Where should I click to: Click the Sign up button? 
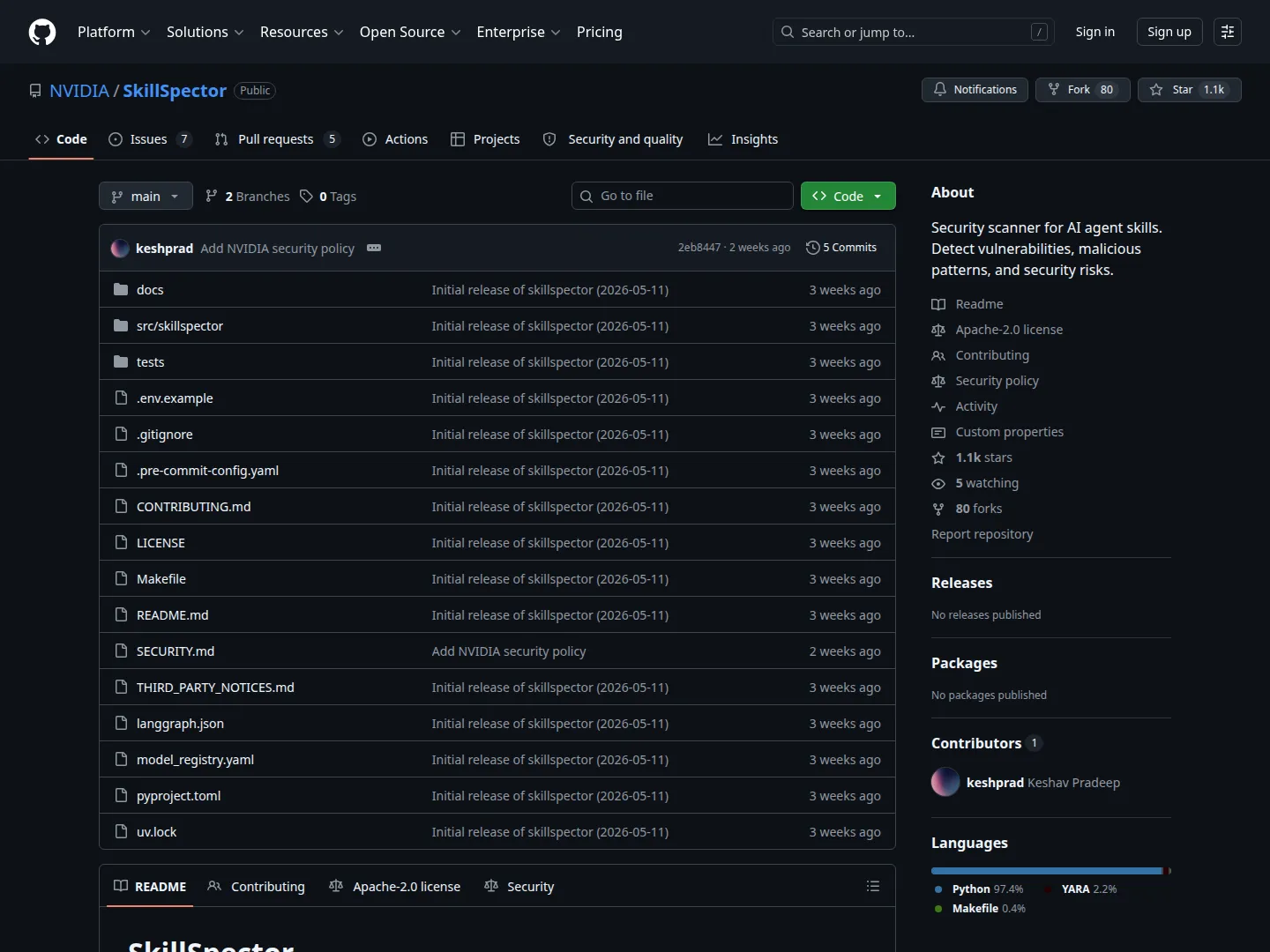click(1169, 32)
